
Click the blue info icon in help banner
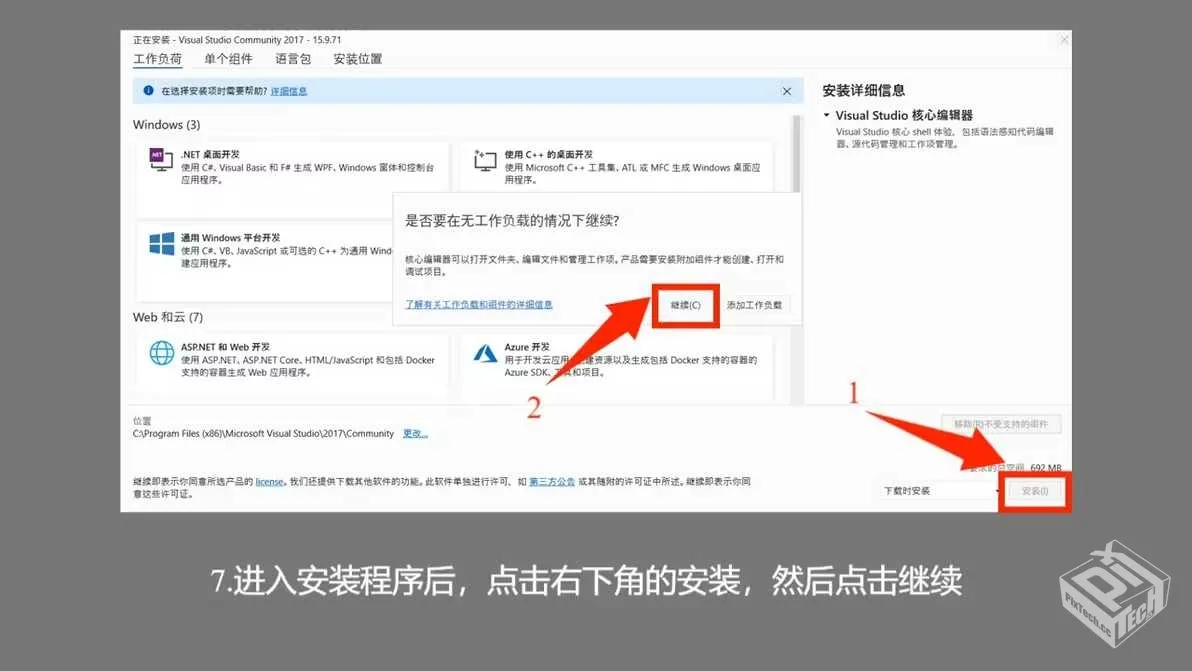pos(149,91)
